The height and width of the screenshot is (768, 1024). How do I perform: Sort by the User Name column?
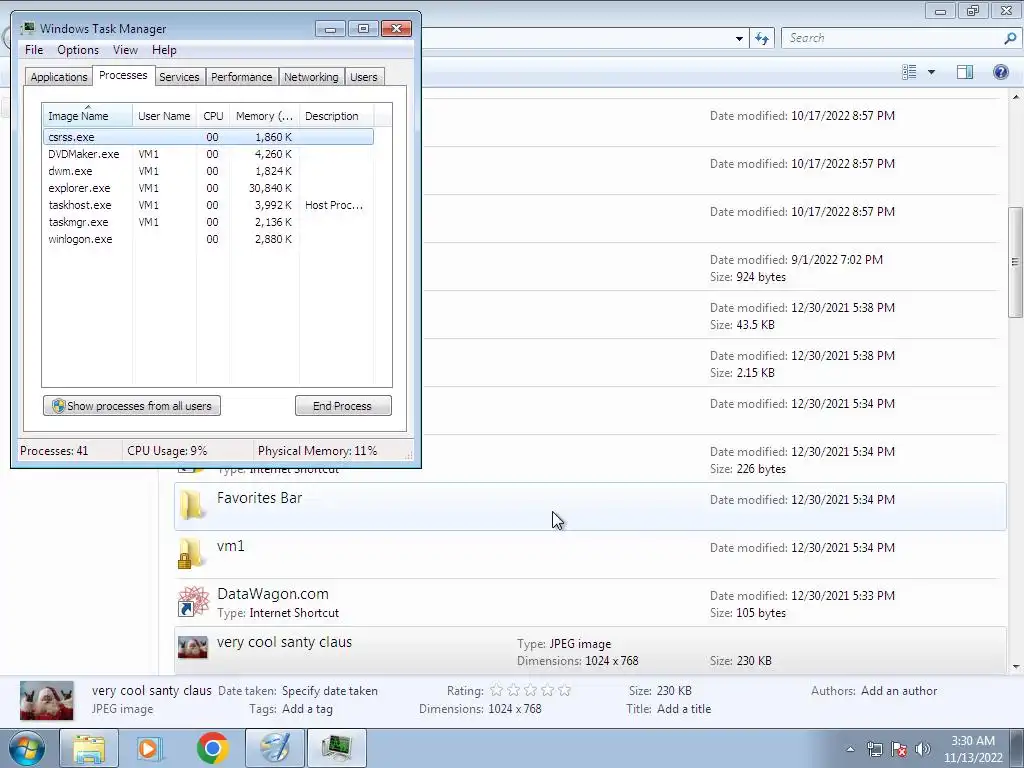tap(164, 116)
